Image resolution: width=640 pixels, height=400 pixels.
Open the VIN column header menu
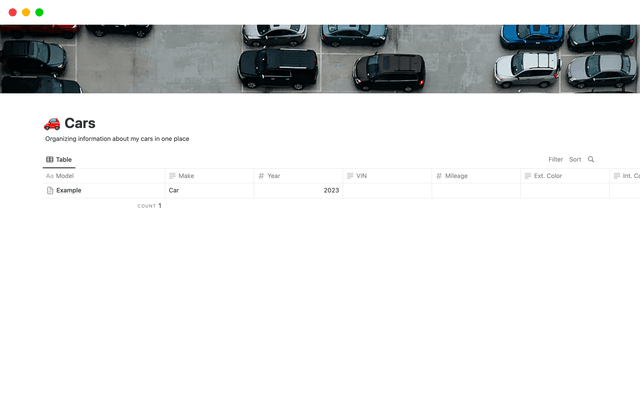(361, 176)
